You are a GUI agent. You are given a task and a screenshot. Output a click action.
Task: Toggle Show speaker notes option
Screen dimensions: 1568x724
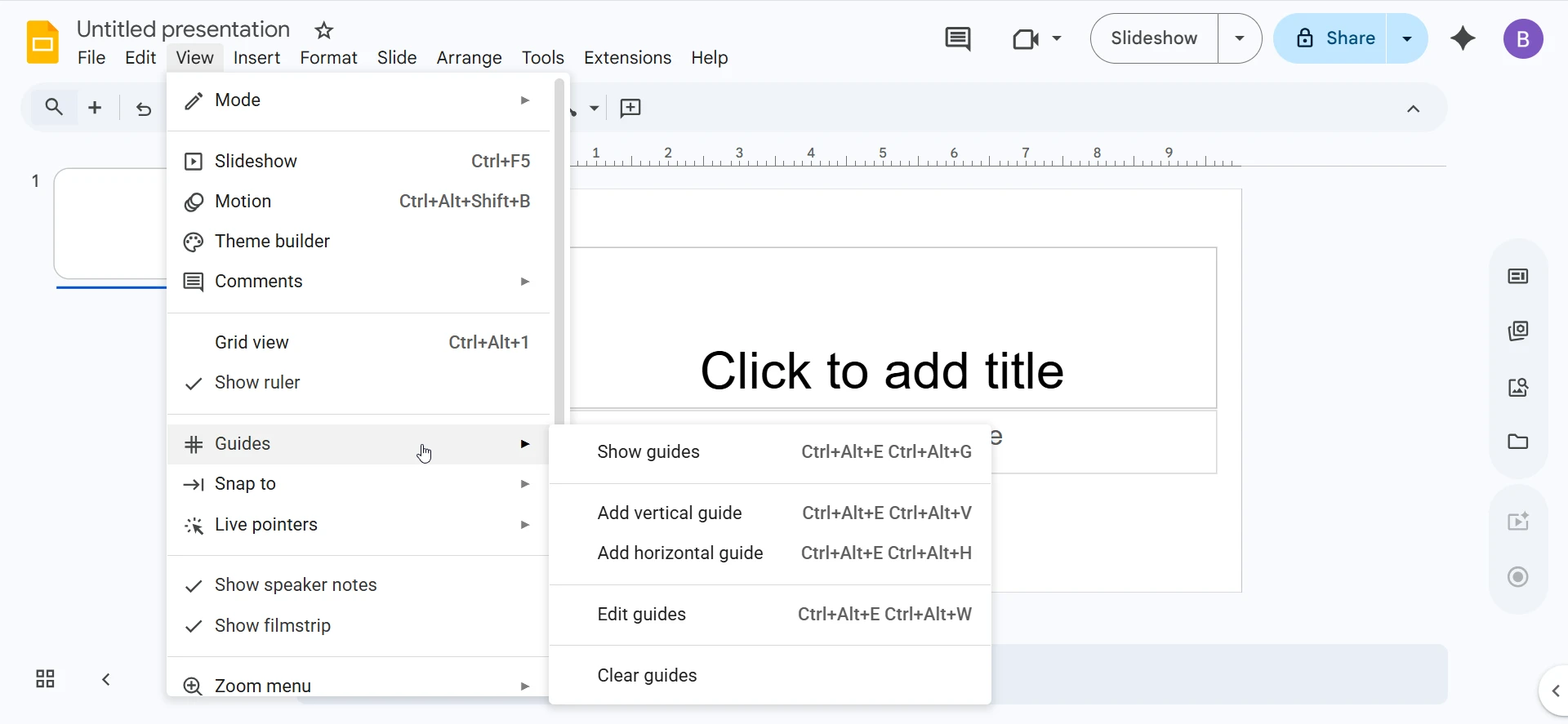[x=295, y=585]
